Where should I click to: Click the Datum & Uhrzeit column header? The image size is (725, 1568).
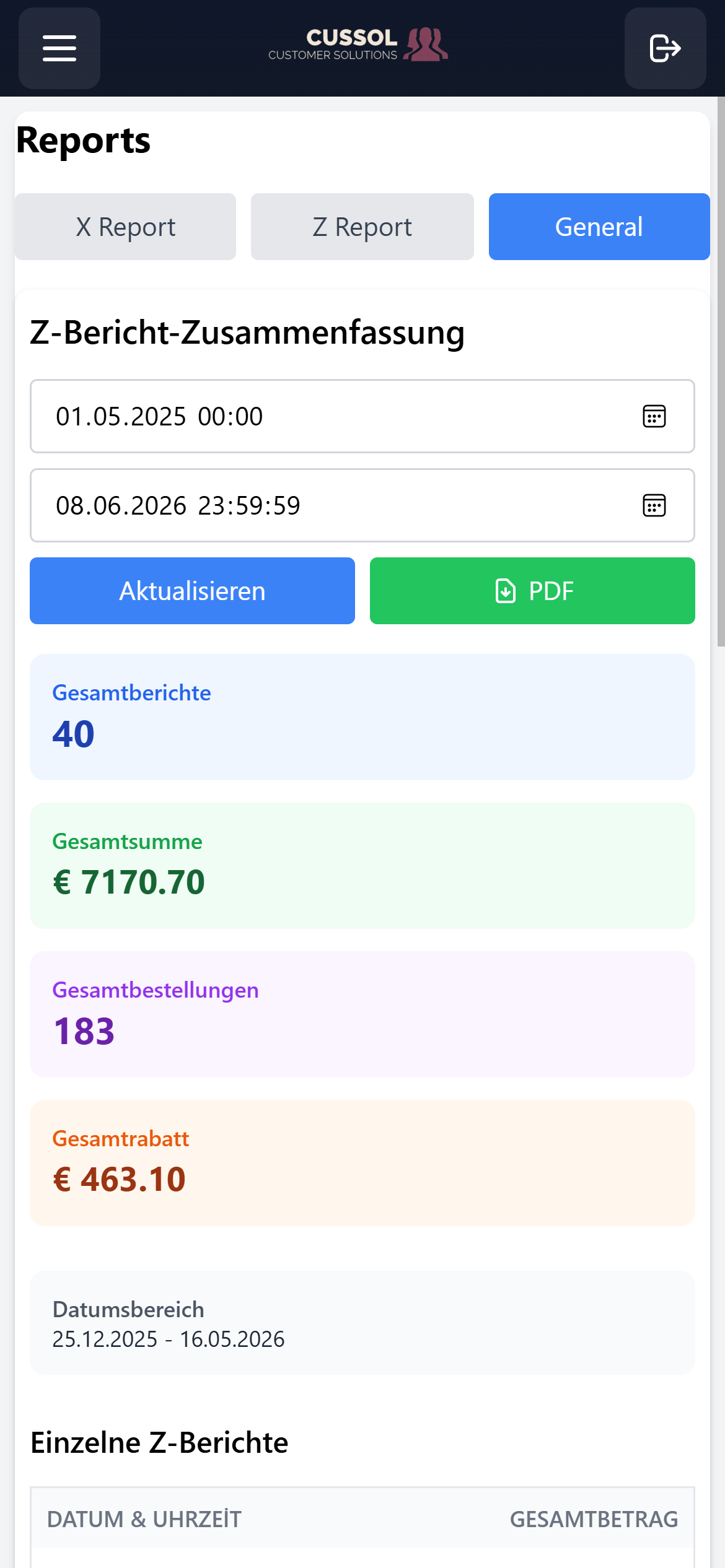144,1519
